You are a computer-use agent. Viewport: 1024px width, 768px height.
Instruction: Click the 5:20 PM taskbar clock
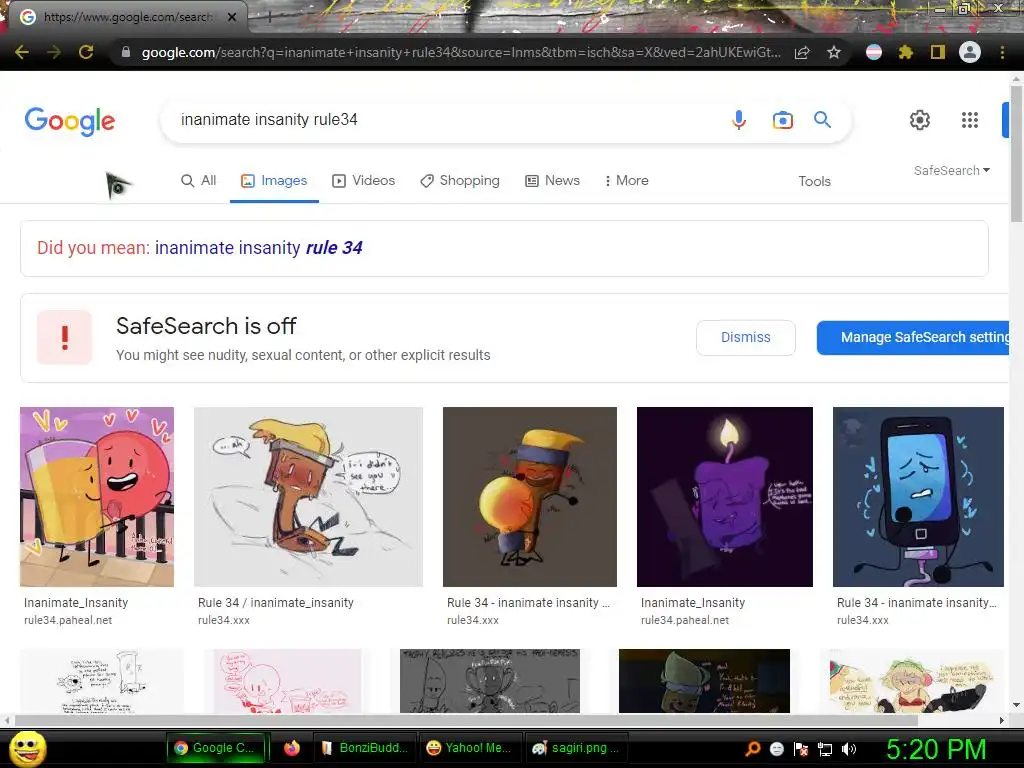[936, 749]
